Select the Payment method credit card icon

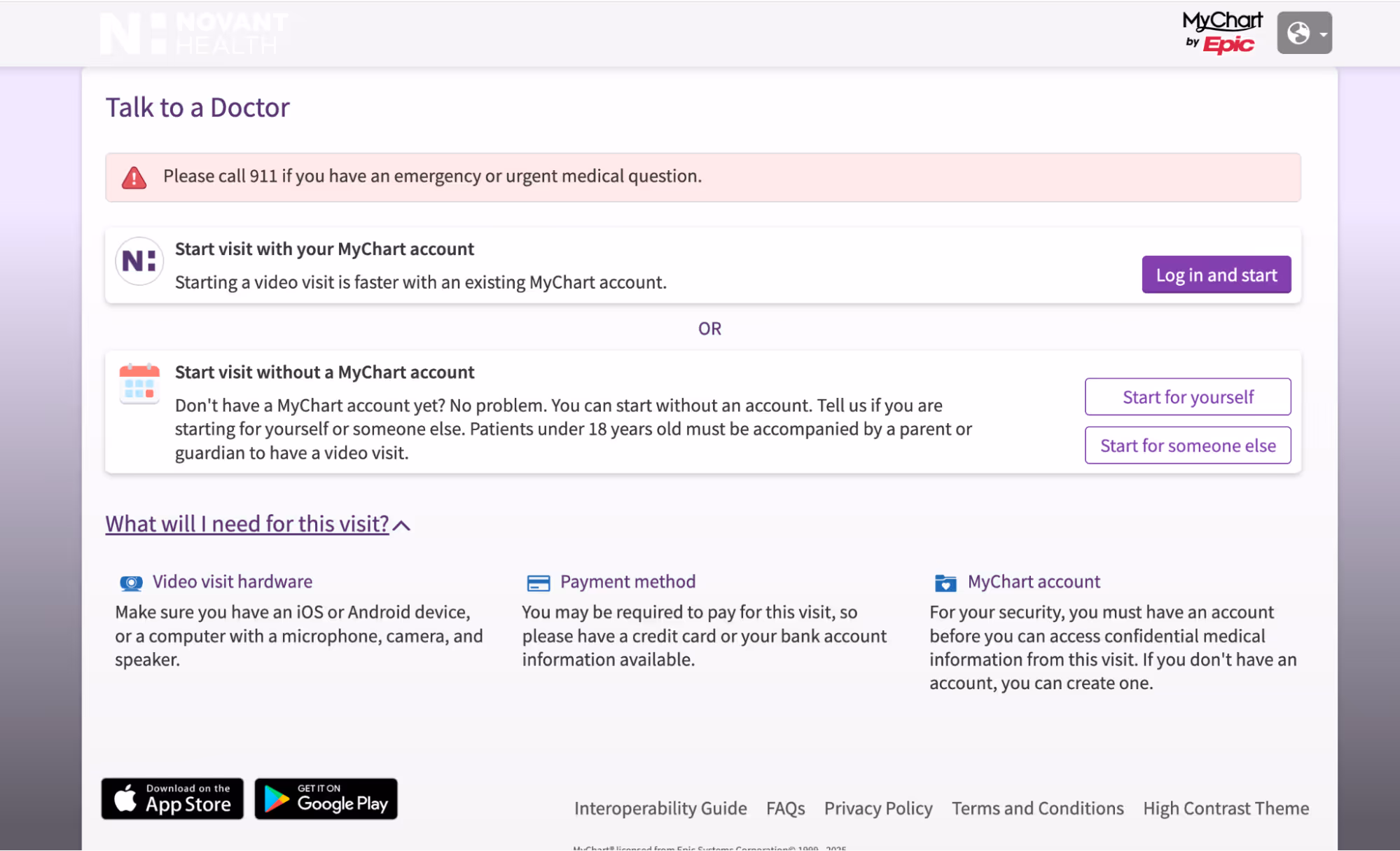coord(538,582)
